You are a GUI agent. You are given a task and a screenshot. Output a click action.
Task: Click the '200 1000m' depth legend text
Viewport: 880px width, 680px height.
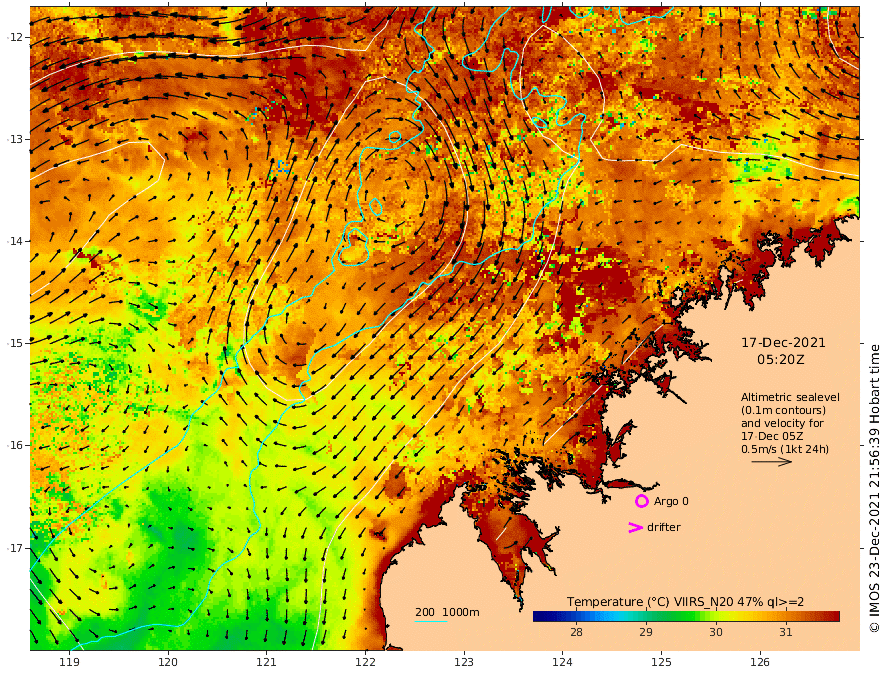447,612
